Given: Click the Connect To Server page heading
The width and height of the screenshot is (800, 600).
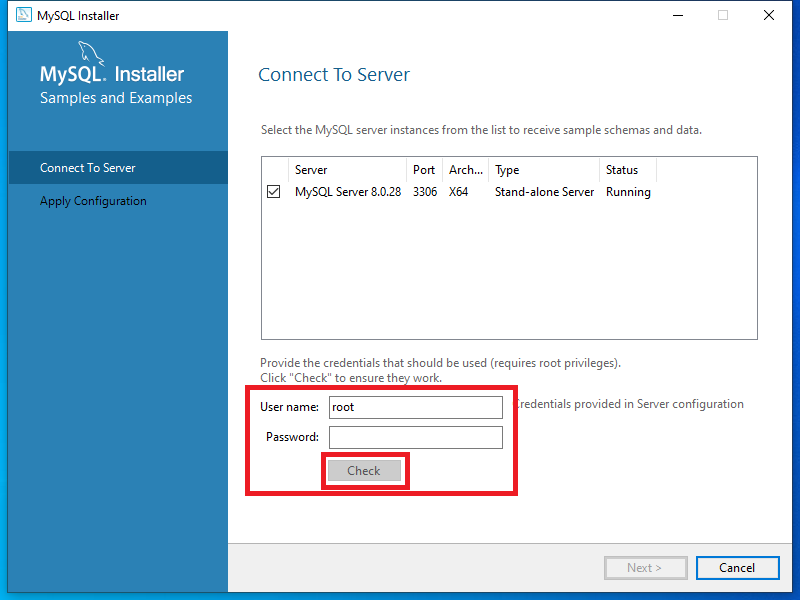Looking at the screenshot, I should (x=334, y=74).
